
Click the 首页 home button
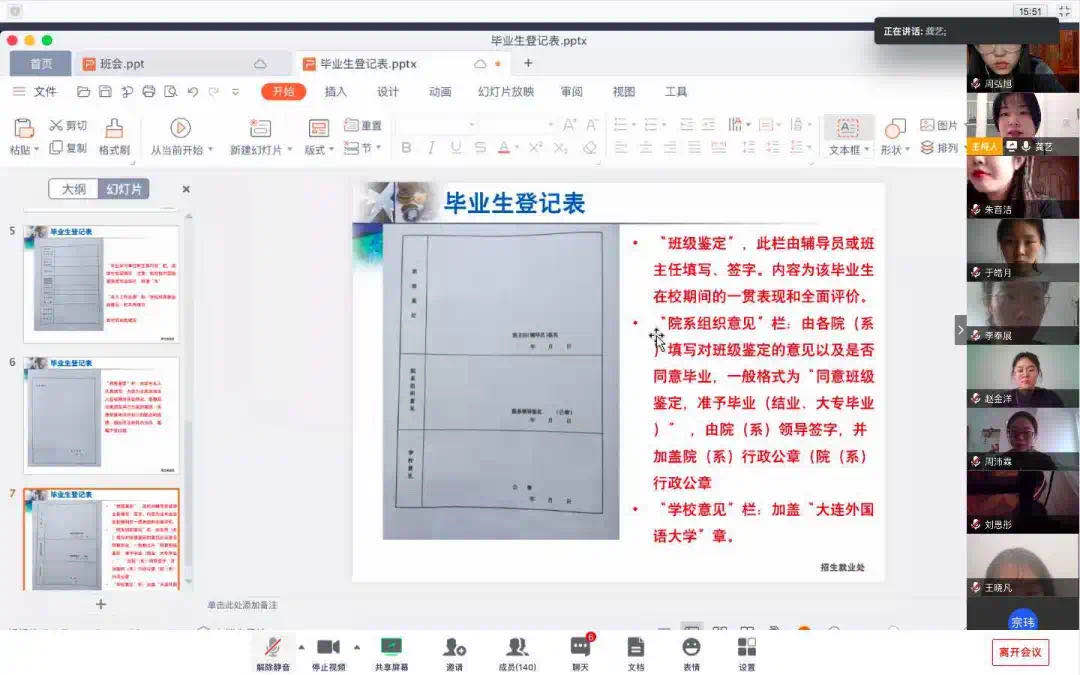tap(41, 64)
